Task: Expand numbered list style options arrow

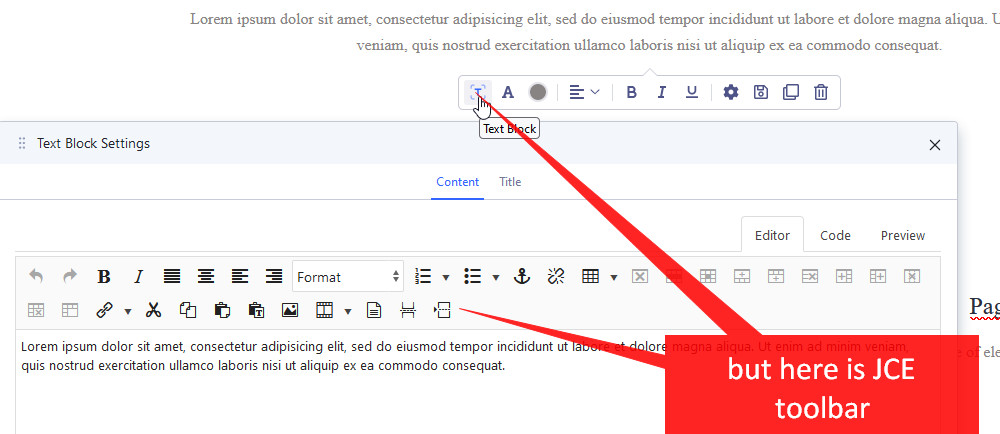Action: click(446, 277)
